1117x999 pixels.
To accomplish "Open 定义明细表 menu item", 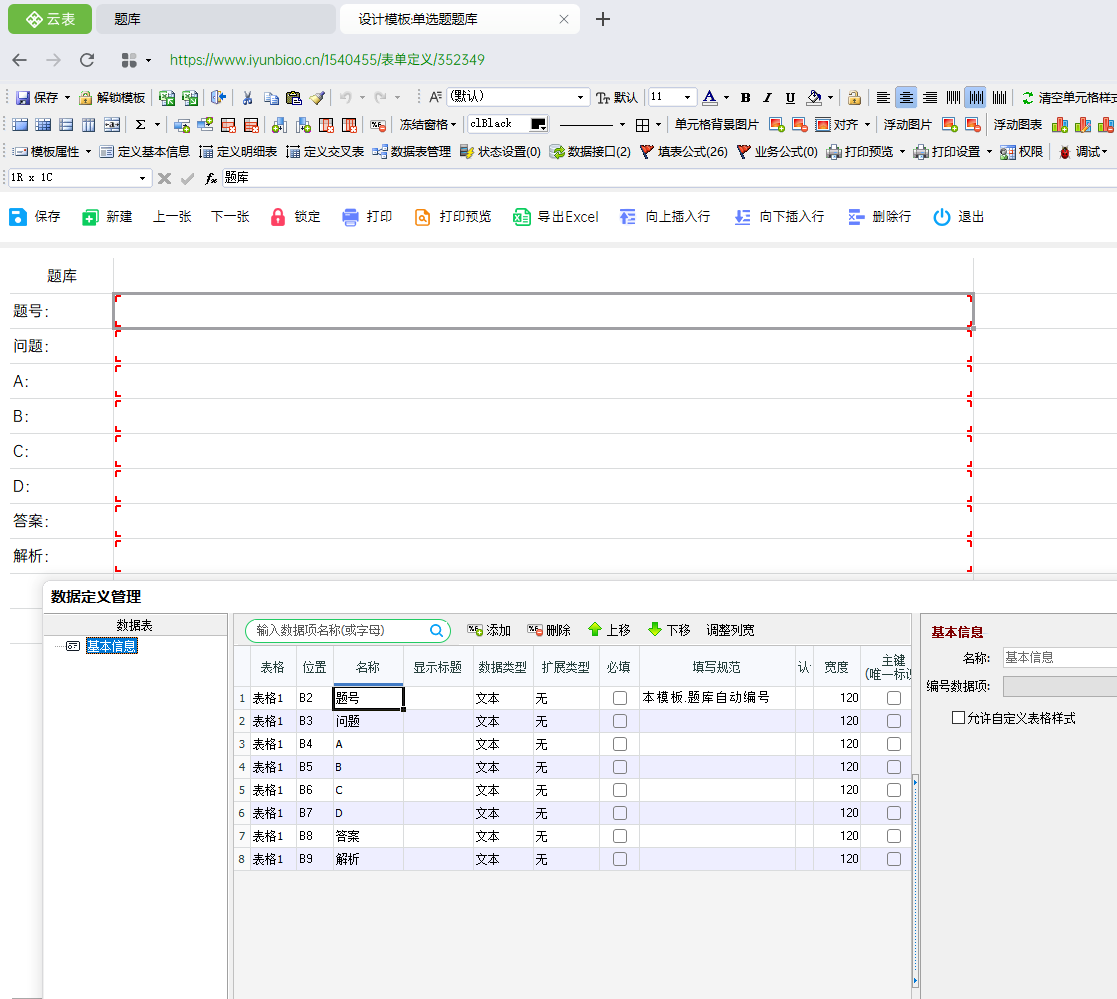I will [x=238, y=152].
